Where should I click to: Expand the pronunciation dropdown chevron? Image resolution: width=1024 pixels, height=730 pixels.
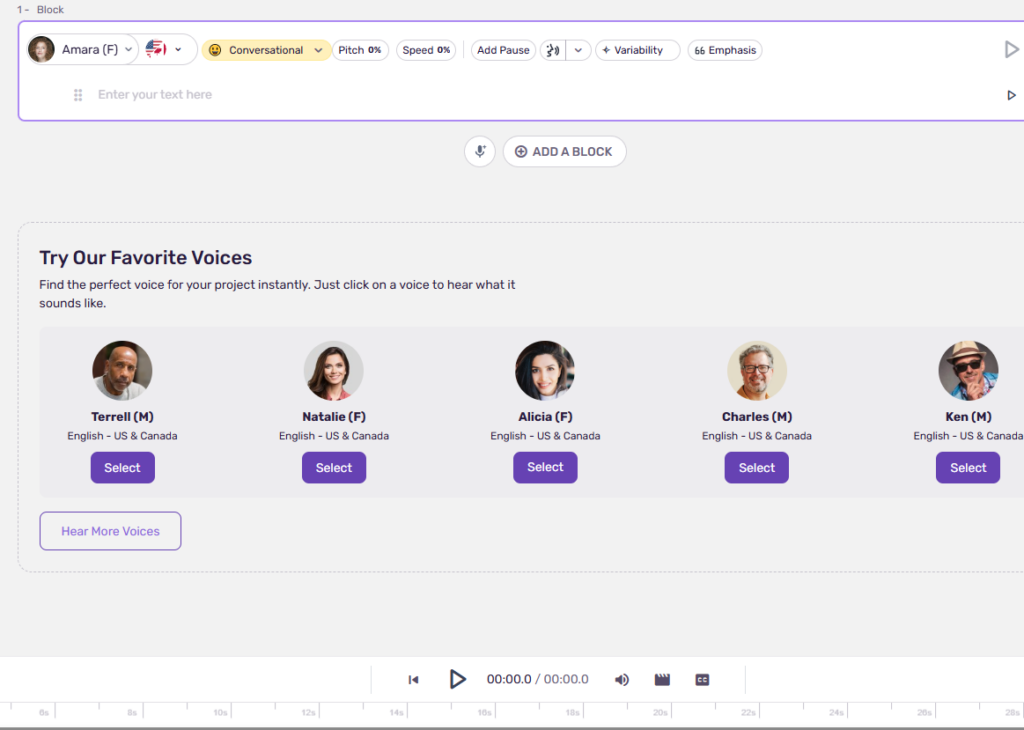click(578, 50)
